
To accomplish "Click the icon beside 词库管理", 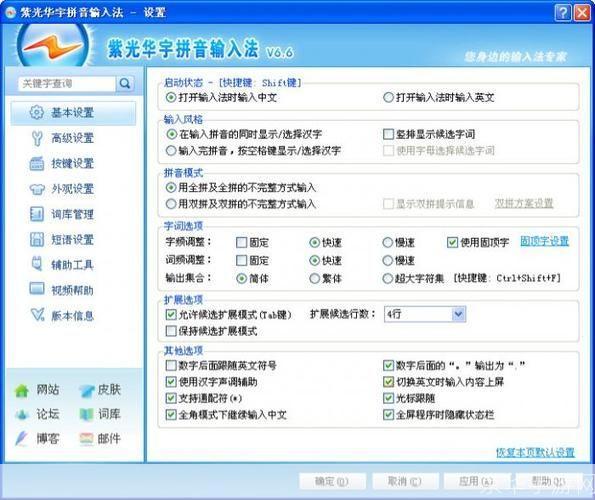I will [x=37, y=214].
